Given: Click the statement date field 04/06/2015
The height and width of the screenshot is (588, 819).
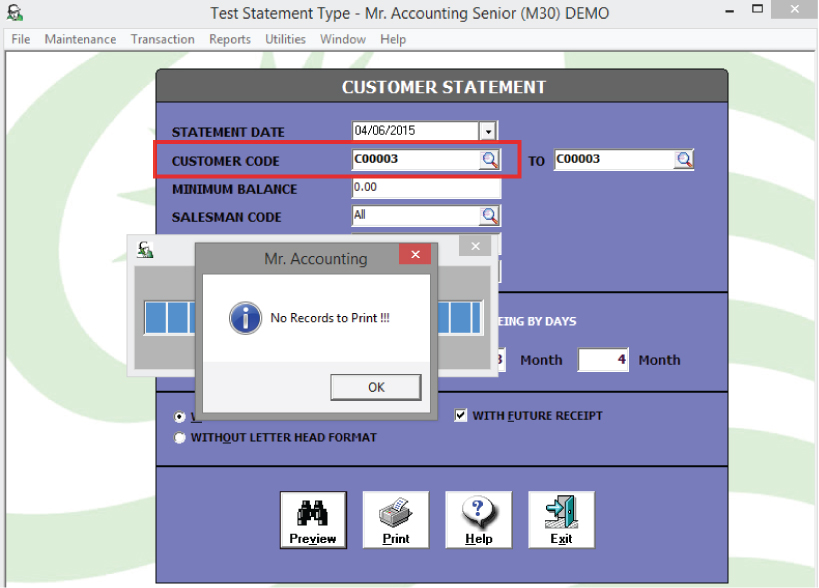Looking at the screenshot, I should 416,131.
